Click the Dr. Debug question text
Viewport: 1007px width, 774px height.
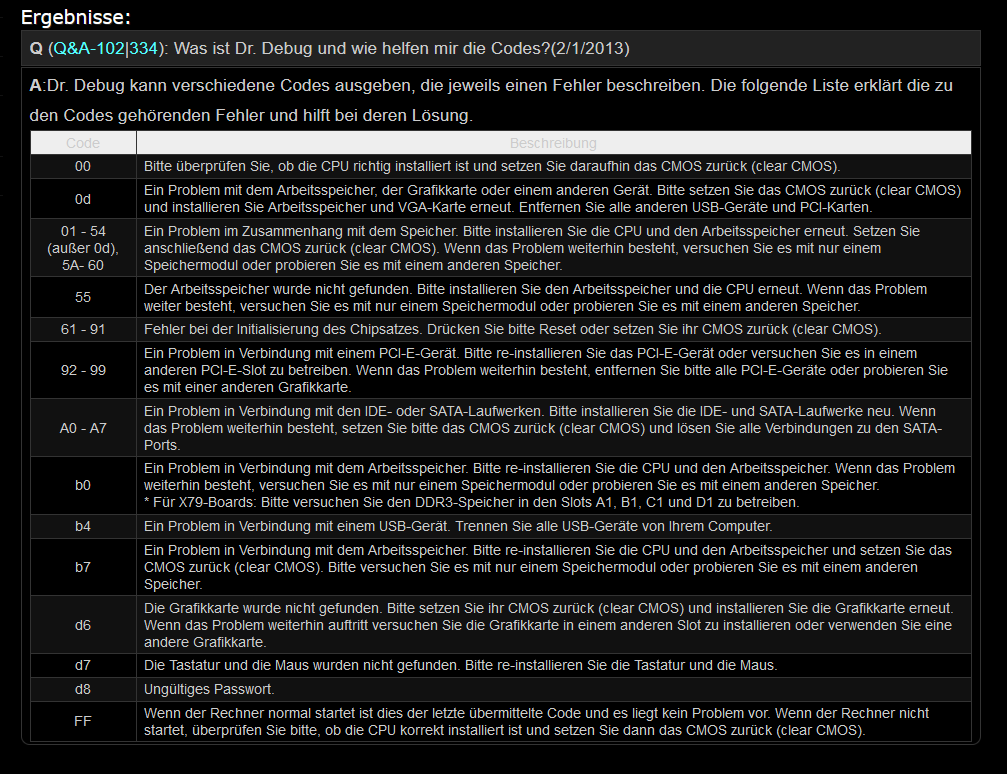[x=401, y=48]
